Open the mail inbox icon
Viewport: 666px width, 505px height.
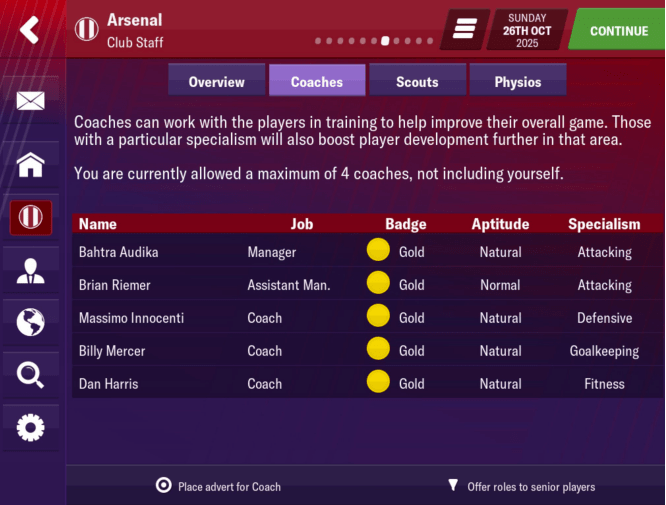[x=31, y=100]
